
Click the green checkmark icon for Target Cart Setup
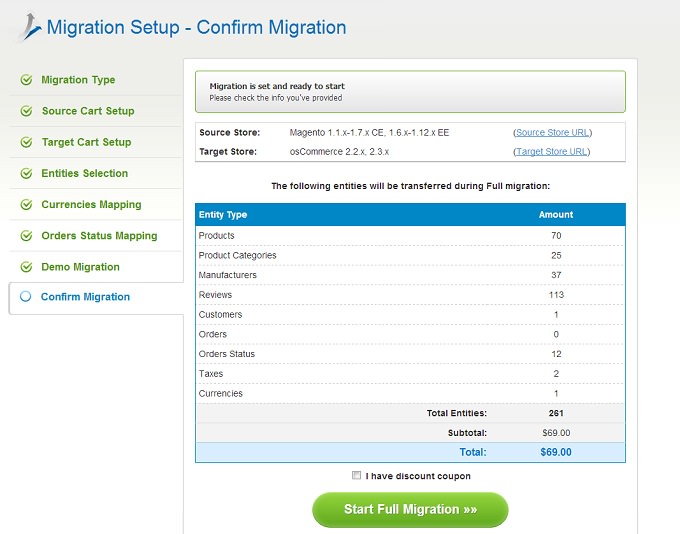[x=26, y=142]
